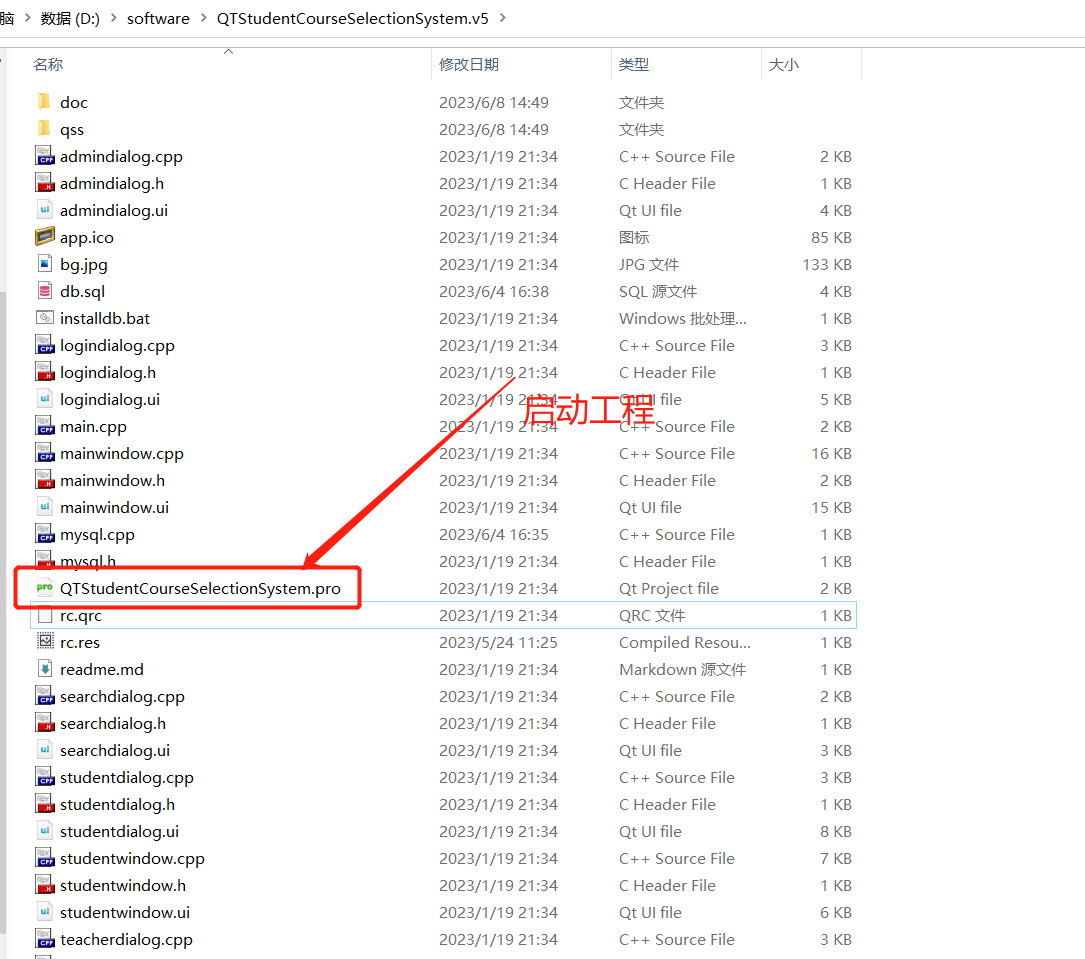Expand chevron after software breadcrumb
The width and height of the screenshot is (1085, 959).
pos(203,18)
